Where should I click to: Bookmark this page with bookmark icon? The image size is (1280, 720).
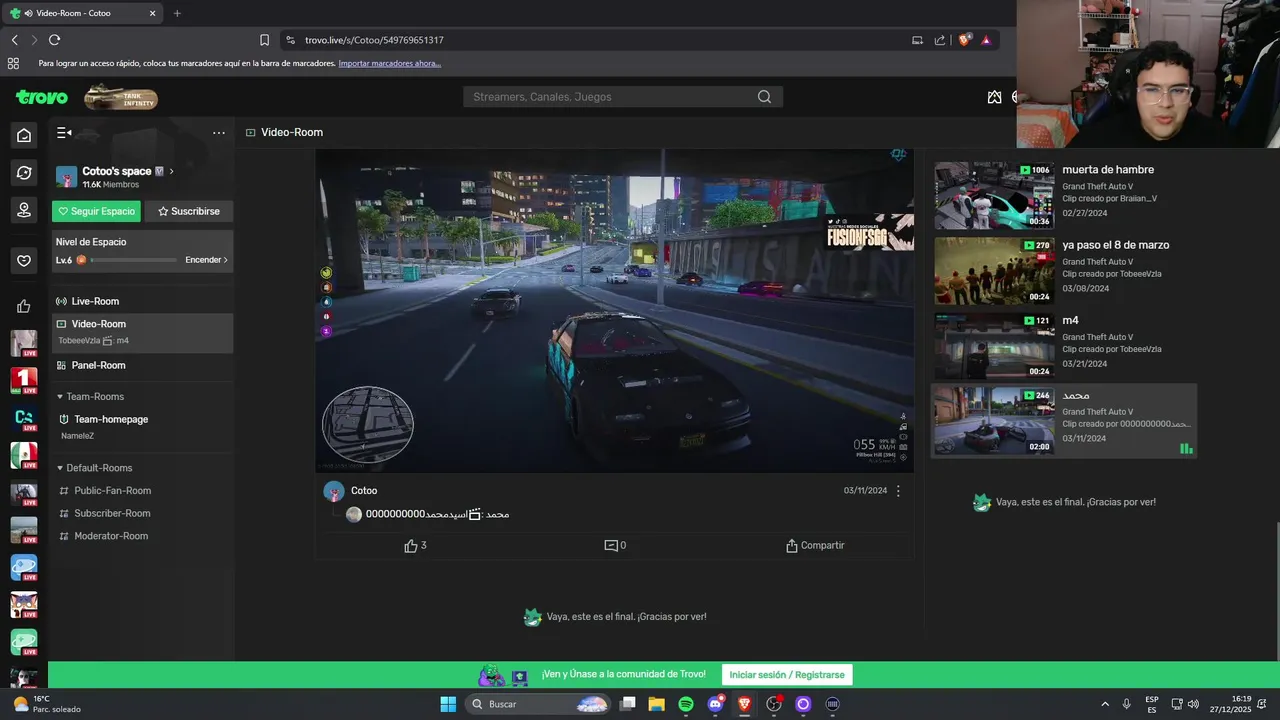click(x=264, y=40)
